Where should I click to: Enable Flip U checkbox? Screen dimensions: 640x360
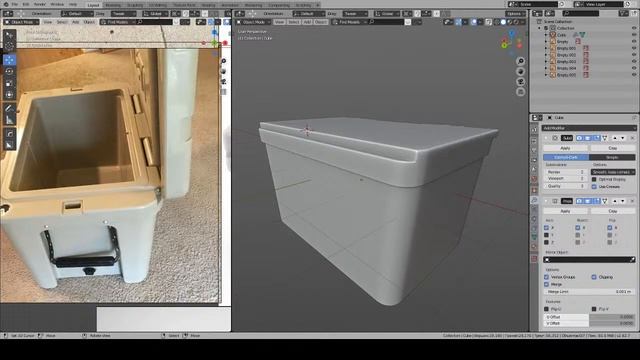(x=547, y=309)
